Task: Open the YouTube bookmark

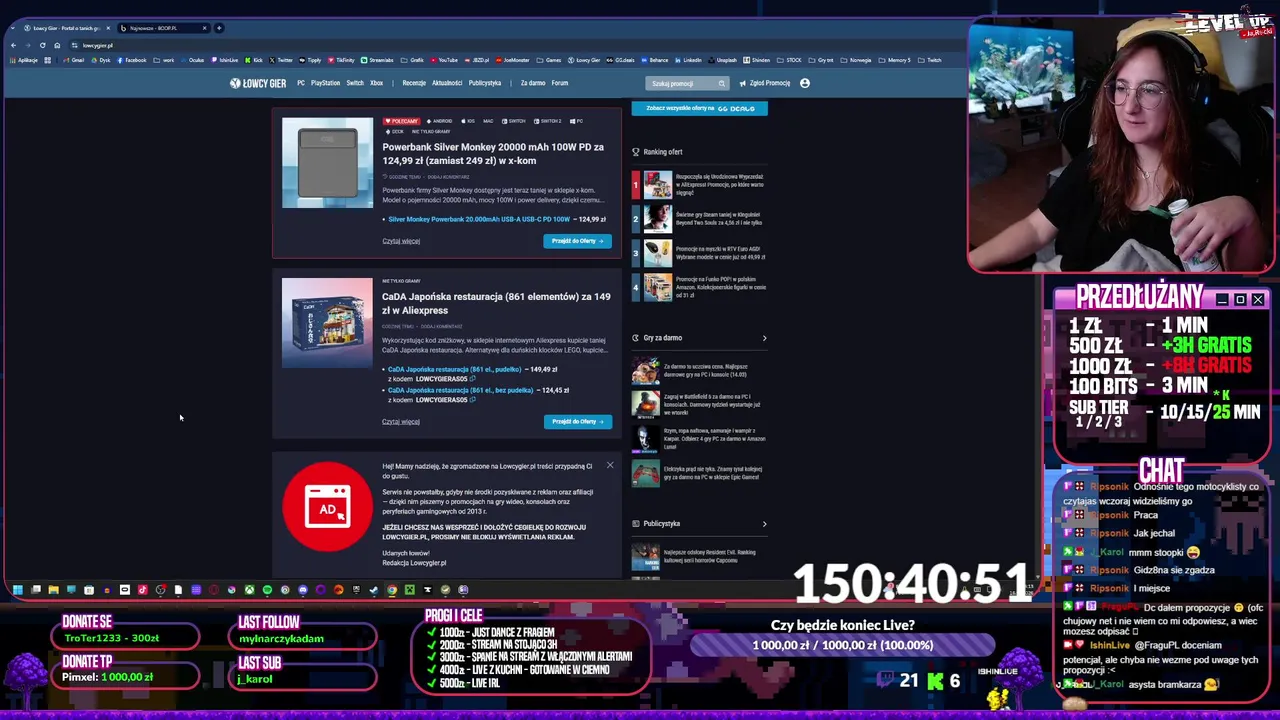Action: point(443,60)
